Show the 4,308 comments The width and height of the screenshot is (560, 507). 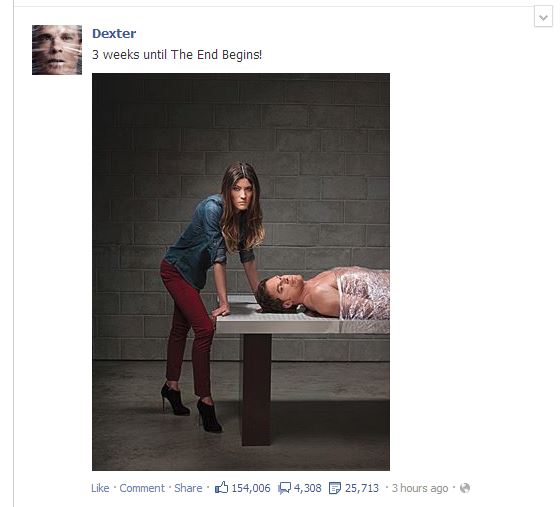point(308,488)
